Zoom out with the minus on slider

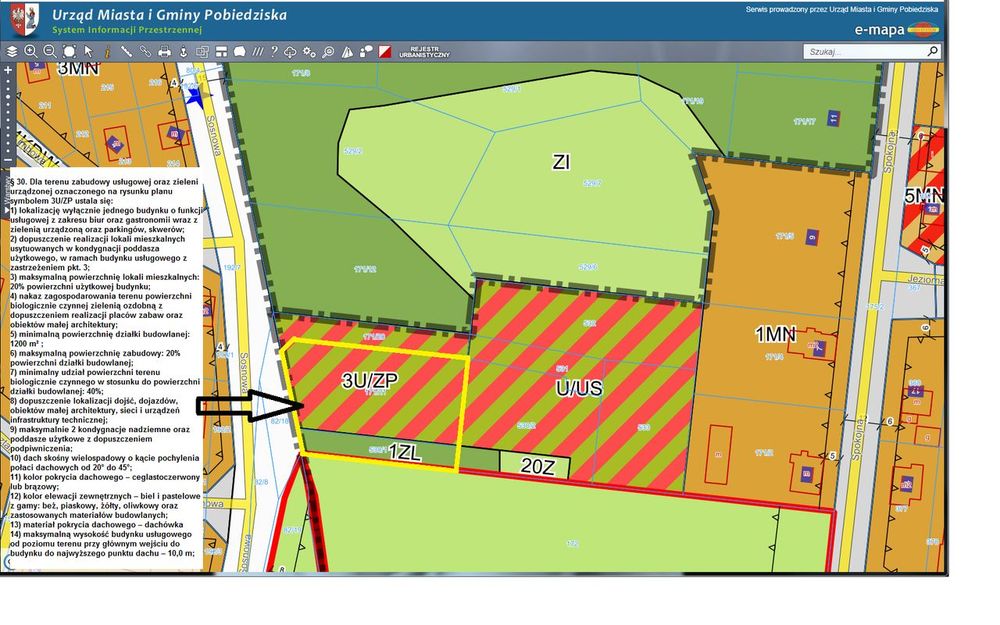[x=8, y=159]
